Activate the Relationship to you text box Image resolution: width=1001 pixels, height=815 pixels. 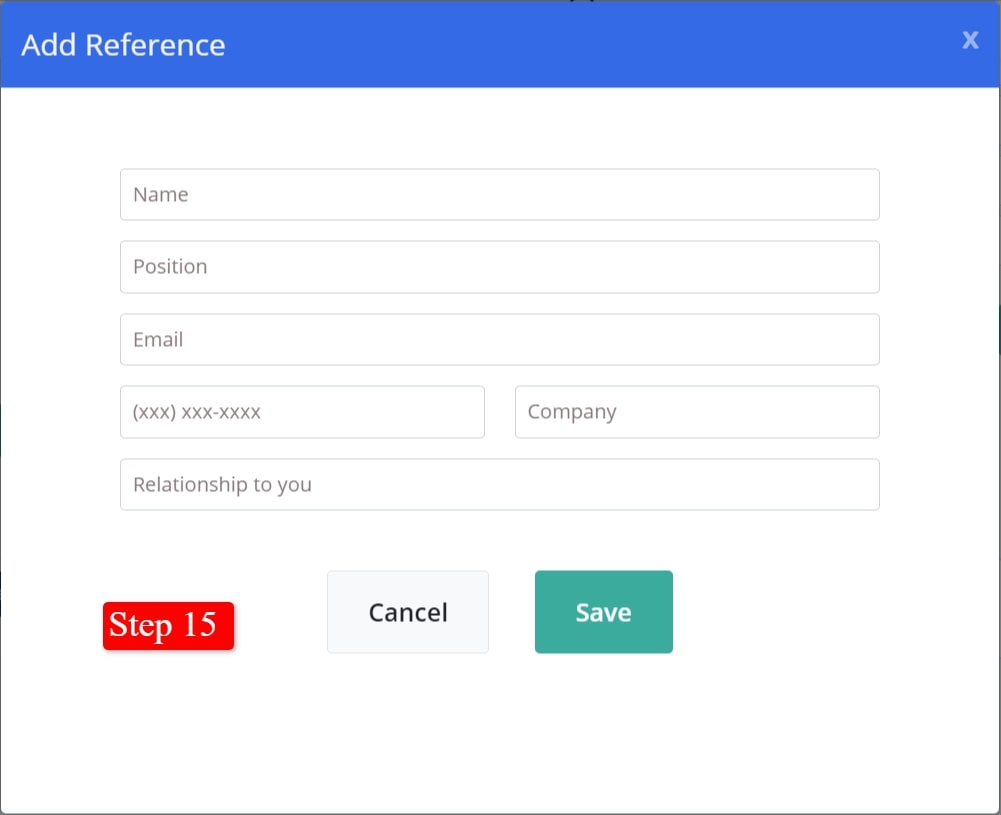click(499, 485)
